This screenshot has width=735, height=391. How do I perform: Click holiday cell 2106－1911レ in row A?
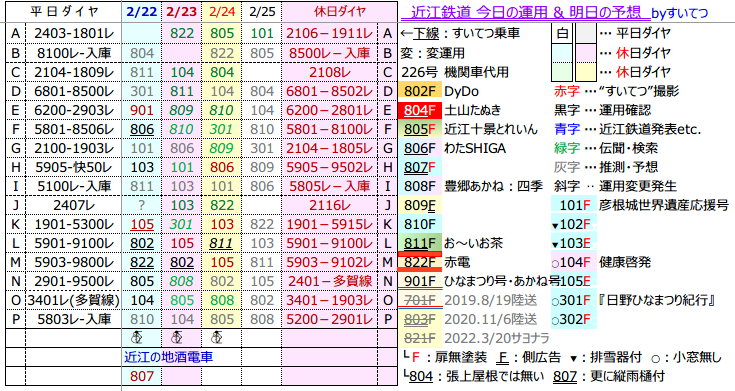[x=330, y=33]
